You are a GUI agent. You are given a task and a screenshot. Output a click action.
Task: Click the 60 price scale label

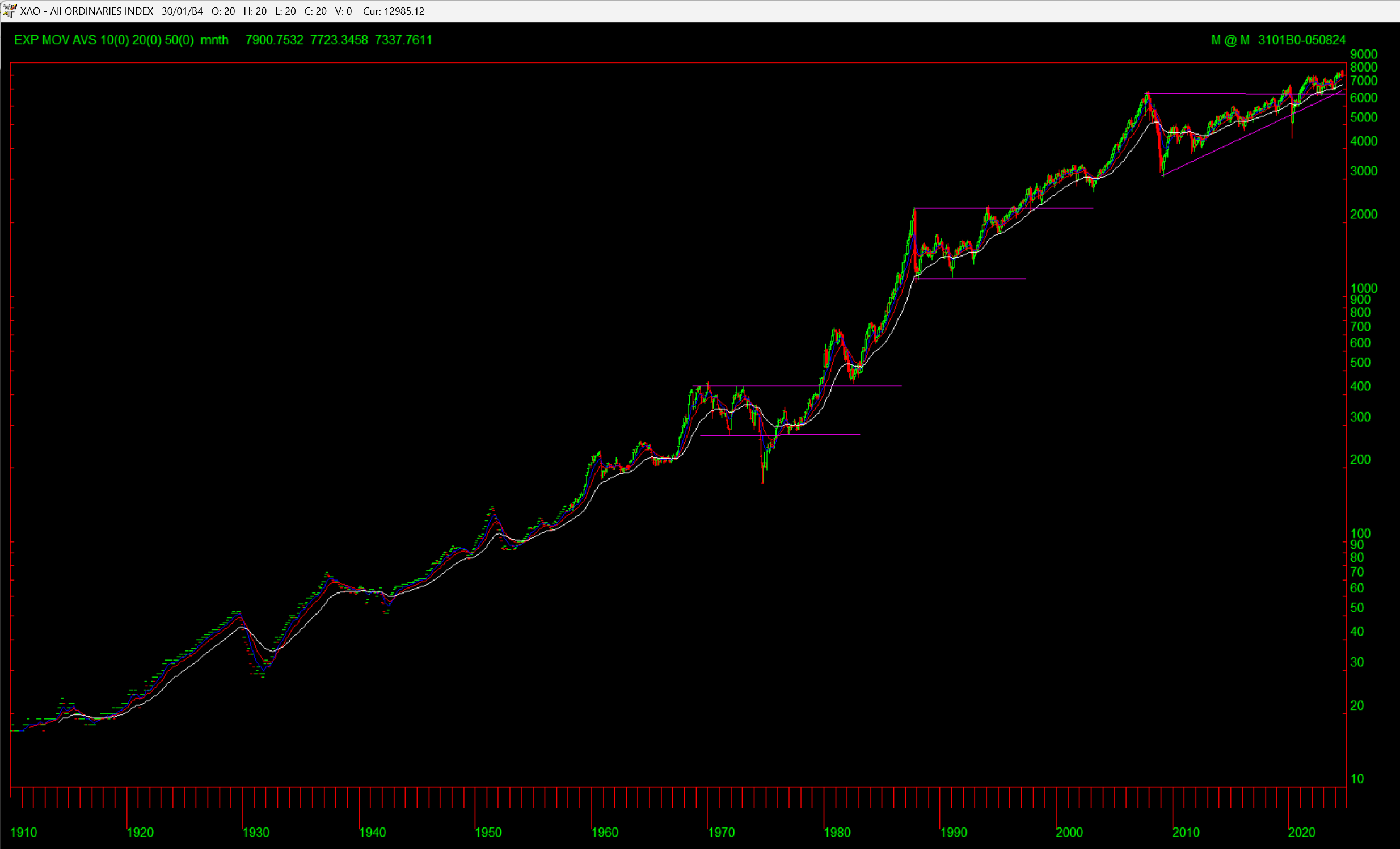(x=1357, y=589)
